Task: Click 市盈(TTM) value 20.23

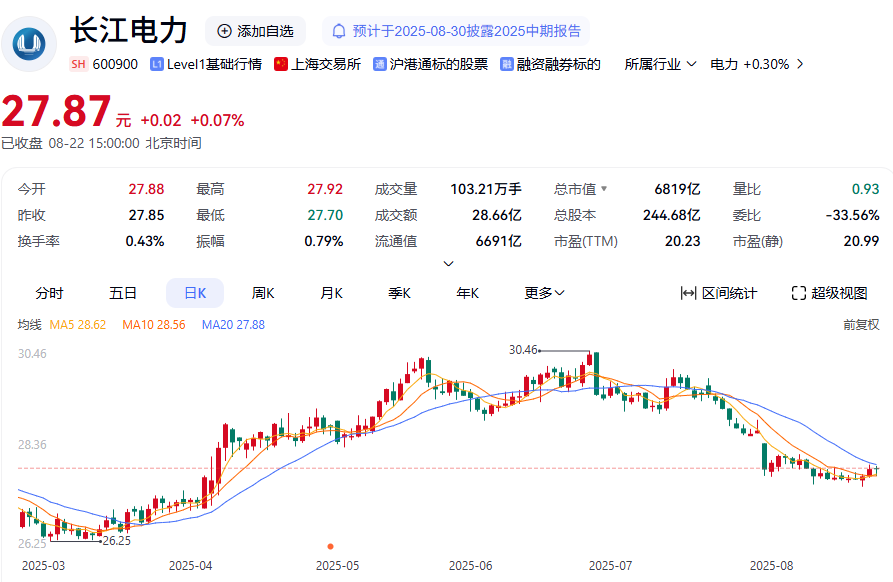Action: point(683,241)
